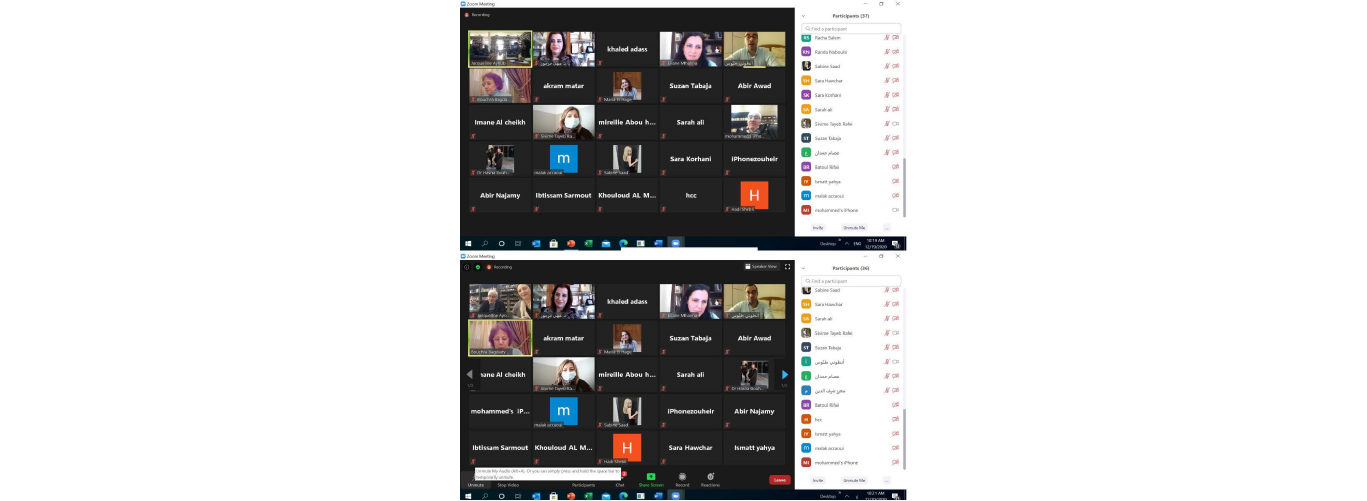Collapse the Participants (36) panel chevron
The height and width of the screenshot is (501, 1367).
pyautogui.click(x=803, y=268)
